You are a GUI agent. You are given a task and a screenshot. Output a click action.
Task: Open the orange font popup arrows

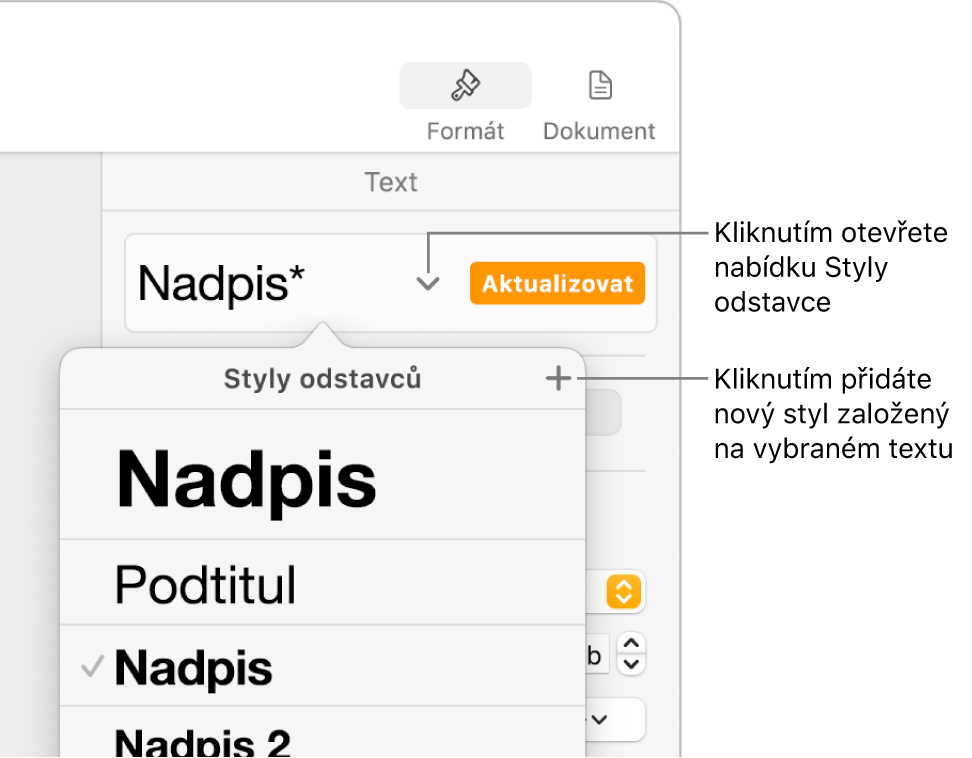click(x=624, y=591)
